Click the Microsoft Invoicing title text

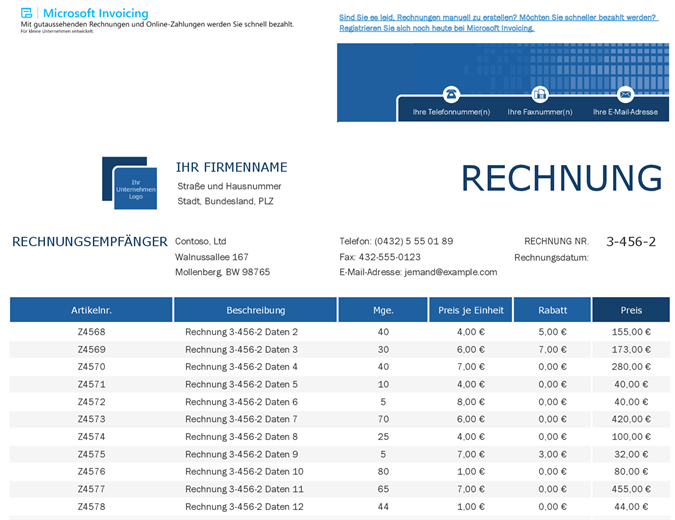(x=96, y=13)
